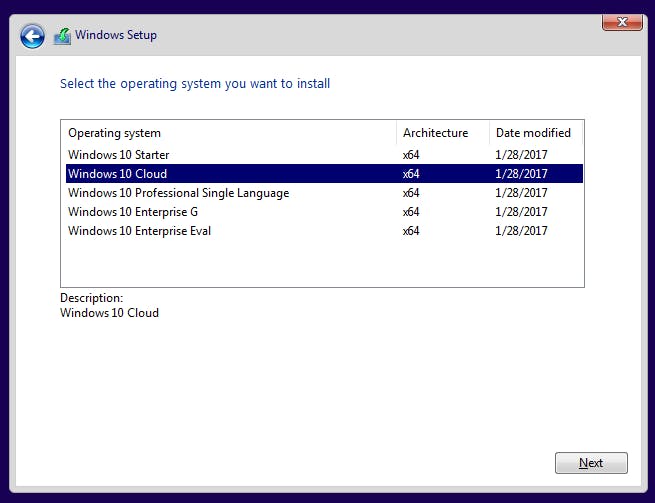Click x64 in the Windows 10 Cloud row
Viewport: 655px width, 503px height.
point(411,174)
